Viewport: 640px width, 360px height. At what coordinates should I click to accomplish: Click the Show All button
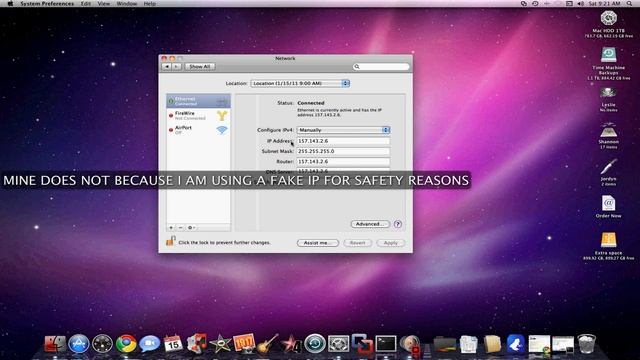pyautogui.click(x=200, y=67)
